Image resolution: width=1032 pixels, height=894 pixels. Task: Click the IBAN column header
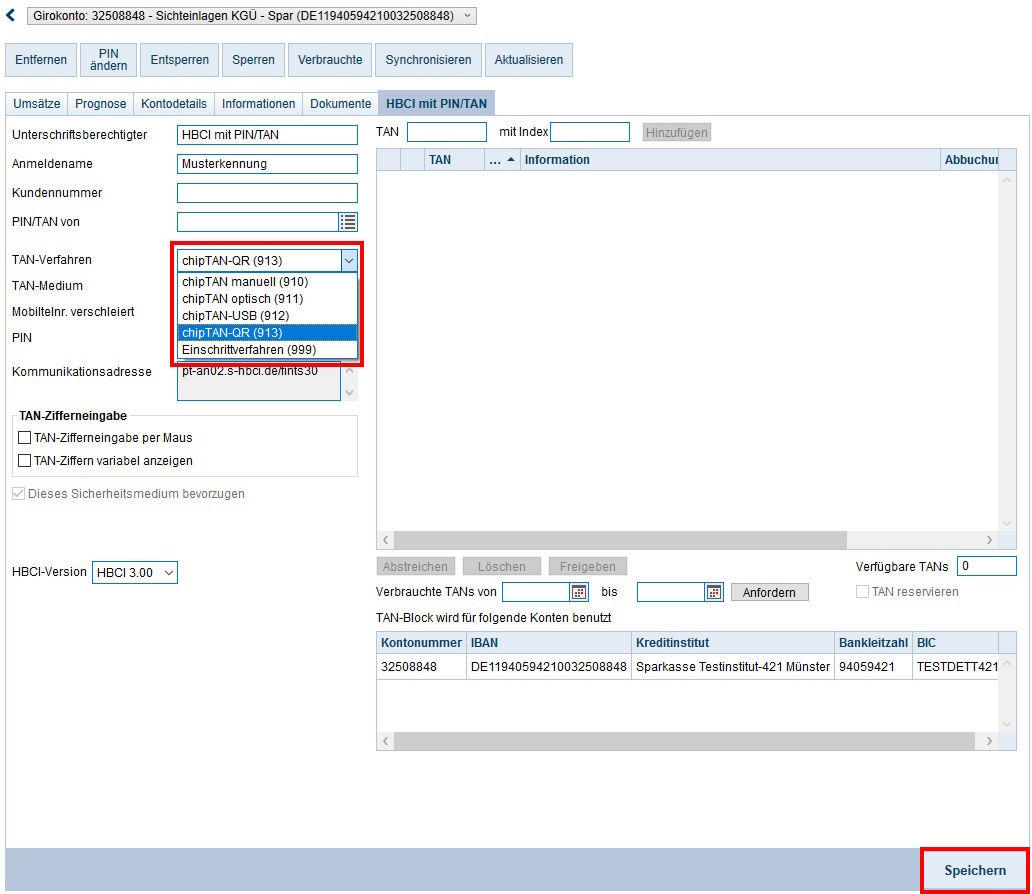(549, 643)
